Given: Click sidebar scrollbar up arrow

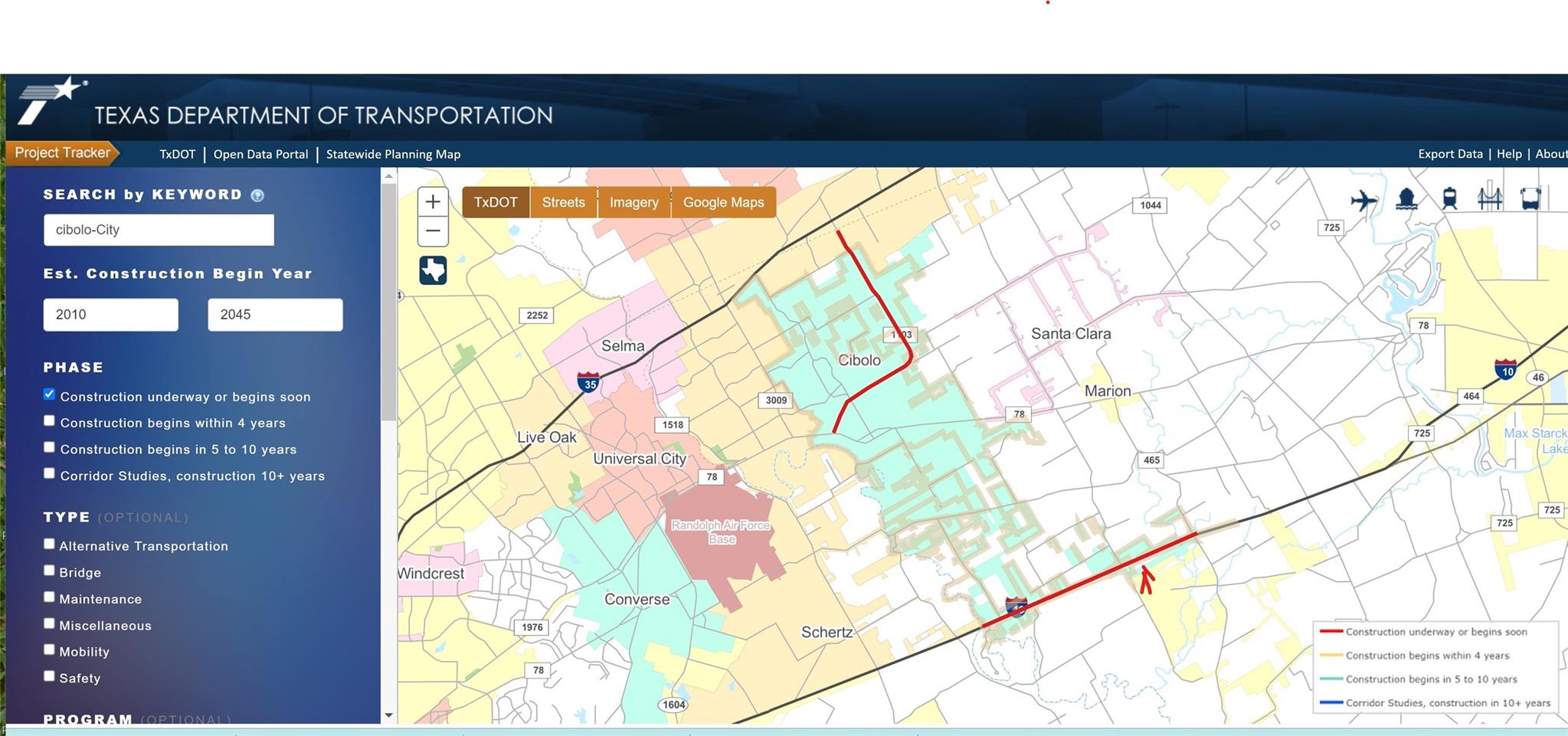Looking at the screenshot, I should [388, 175].
